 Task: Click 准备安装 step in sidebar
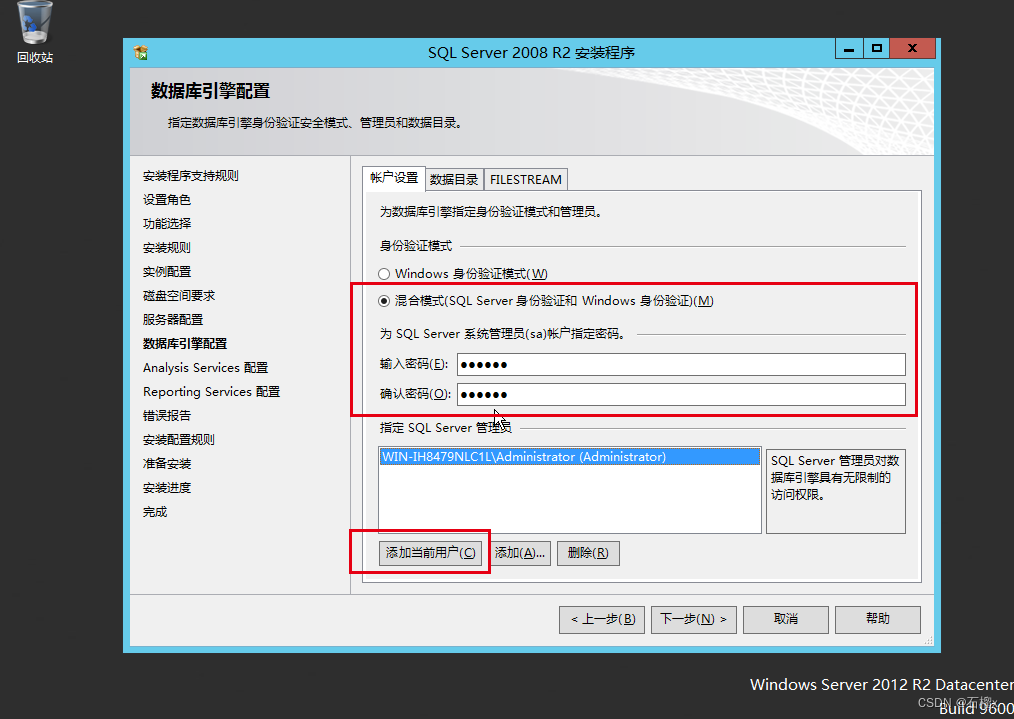click(x=167, y=464)
